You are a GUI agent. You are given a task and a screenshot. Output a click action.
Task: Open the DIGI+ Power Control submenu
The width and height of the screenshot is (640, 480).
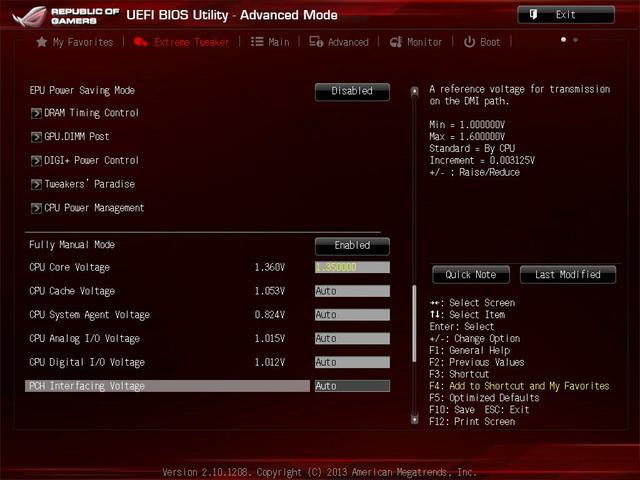91,161
